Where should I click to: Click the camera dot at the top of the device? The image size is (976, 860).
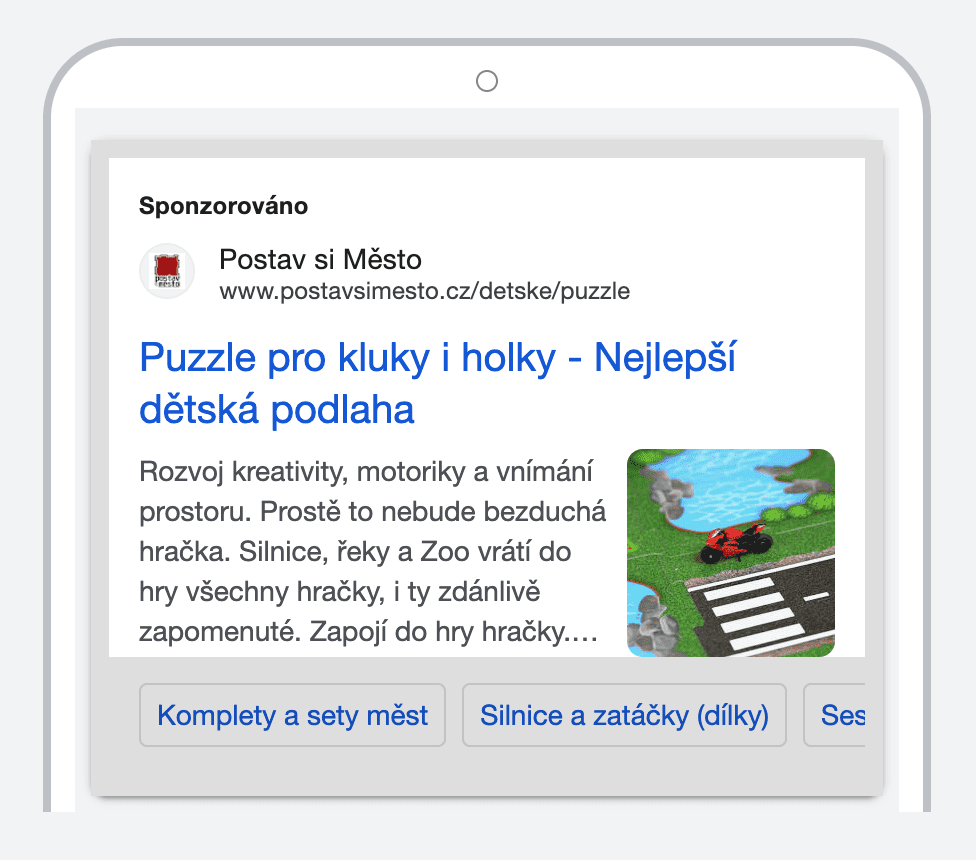487,81
